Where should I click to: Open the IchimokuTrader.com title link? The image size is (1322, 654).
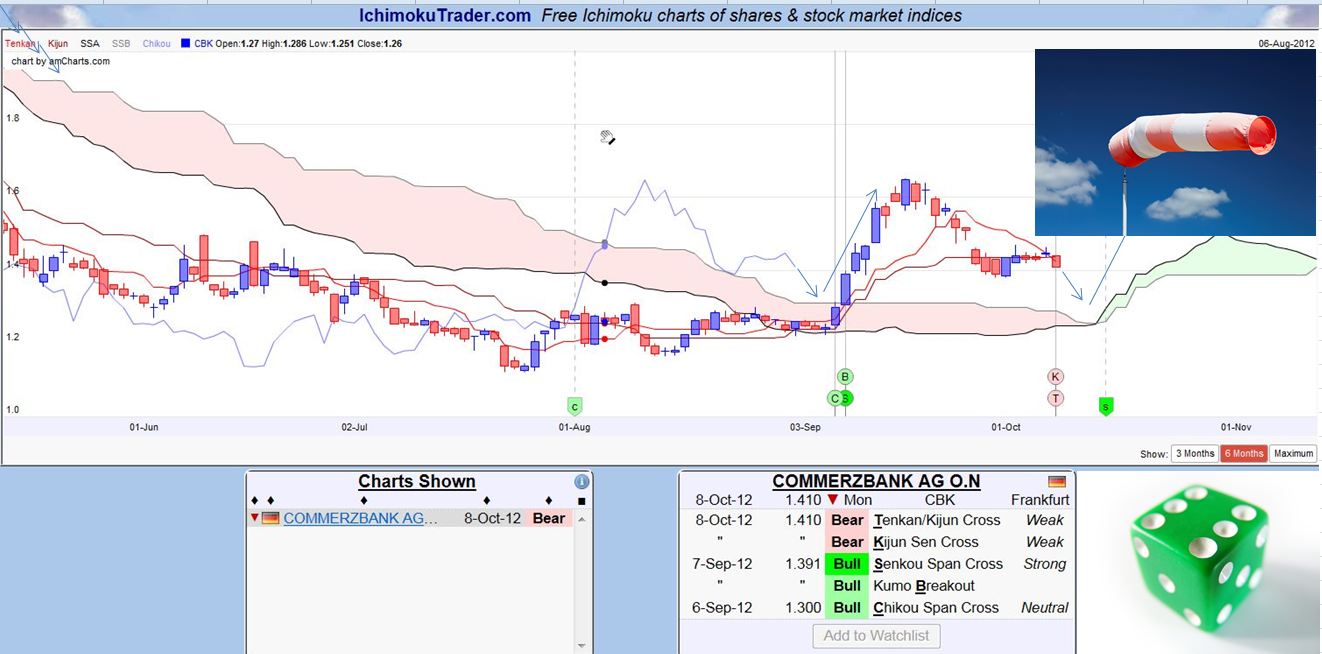point(445,16)
